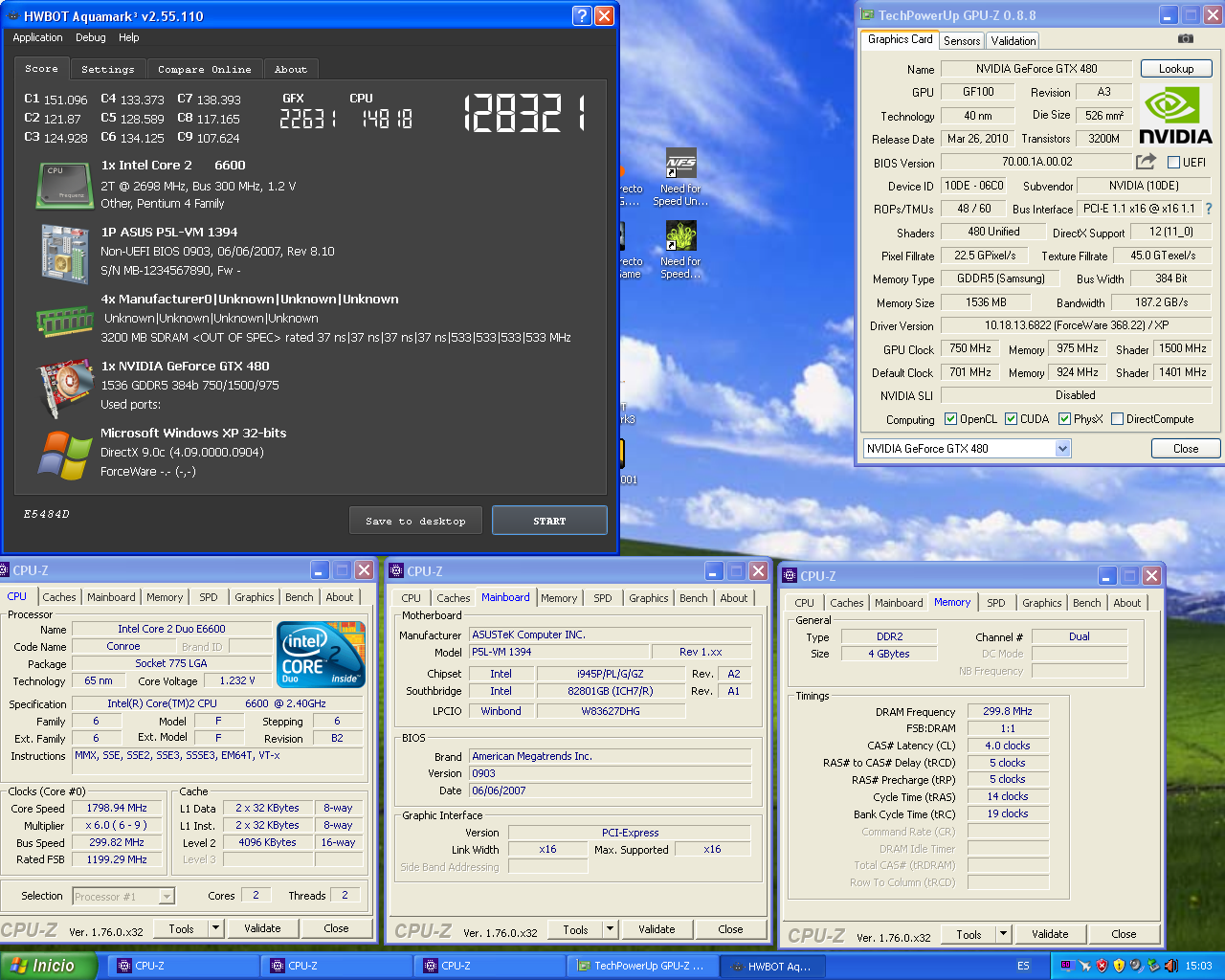This screenshot has width=1225, height=980.
Task: Open Graphics tab in the Memory CPU-Z window
Action: click(1041, 603)
